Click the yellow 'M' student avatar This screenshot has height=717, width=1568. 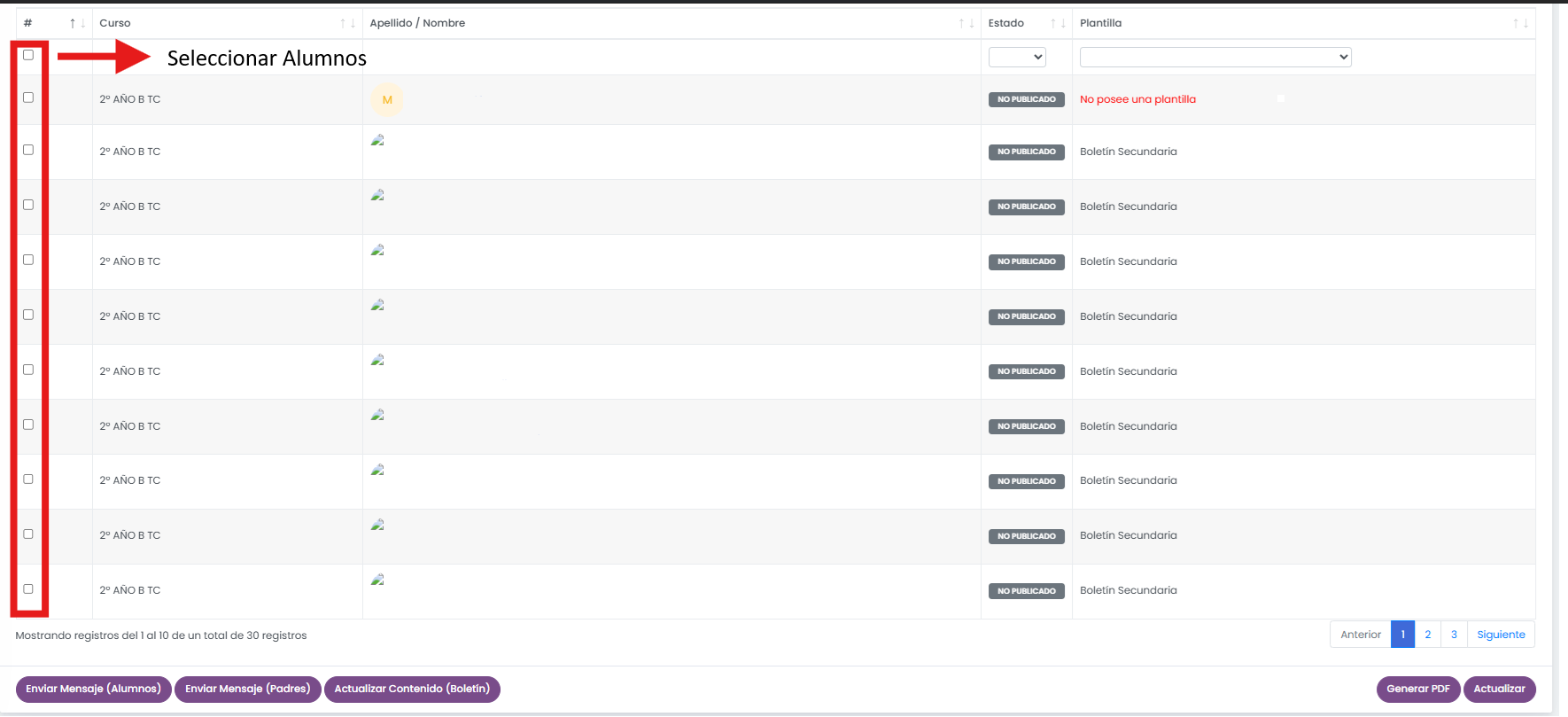click(387, 99)
